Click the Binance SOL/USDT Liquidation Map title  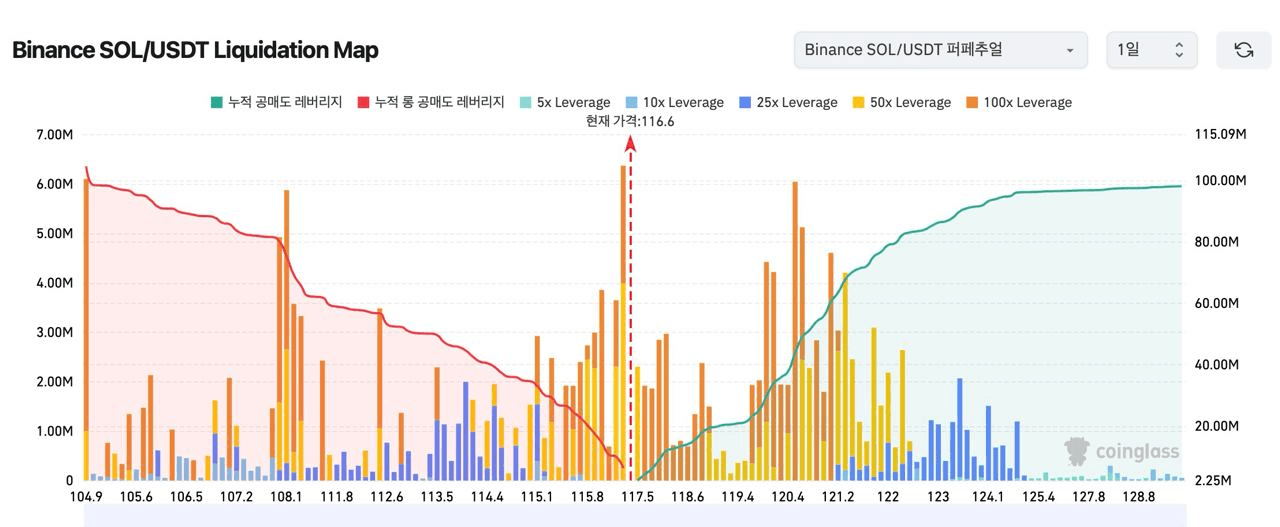pyautogui.click(x=195, y=50)
